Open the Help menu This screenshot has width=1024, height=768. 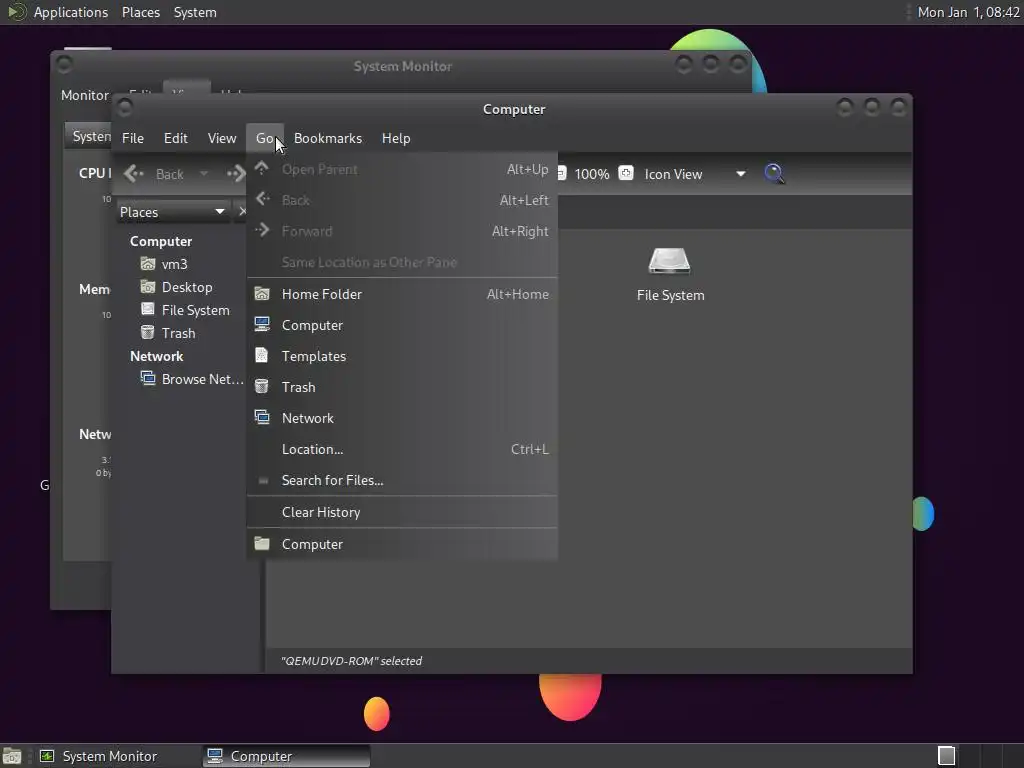[396, 138]
